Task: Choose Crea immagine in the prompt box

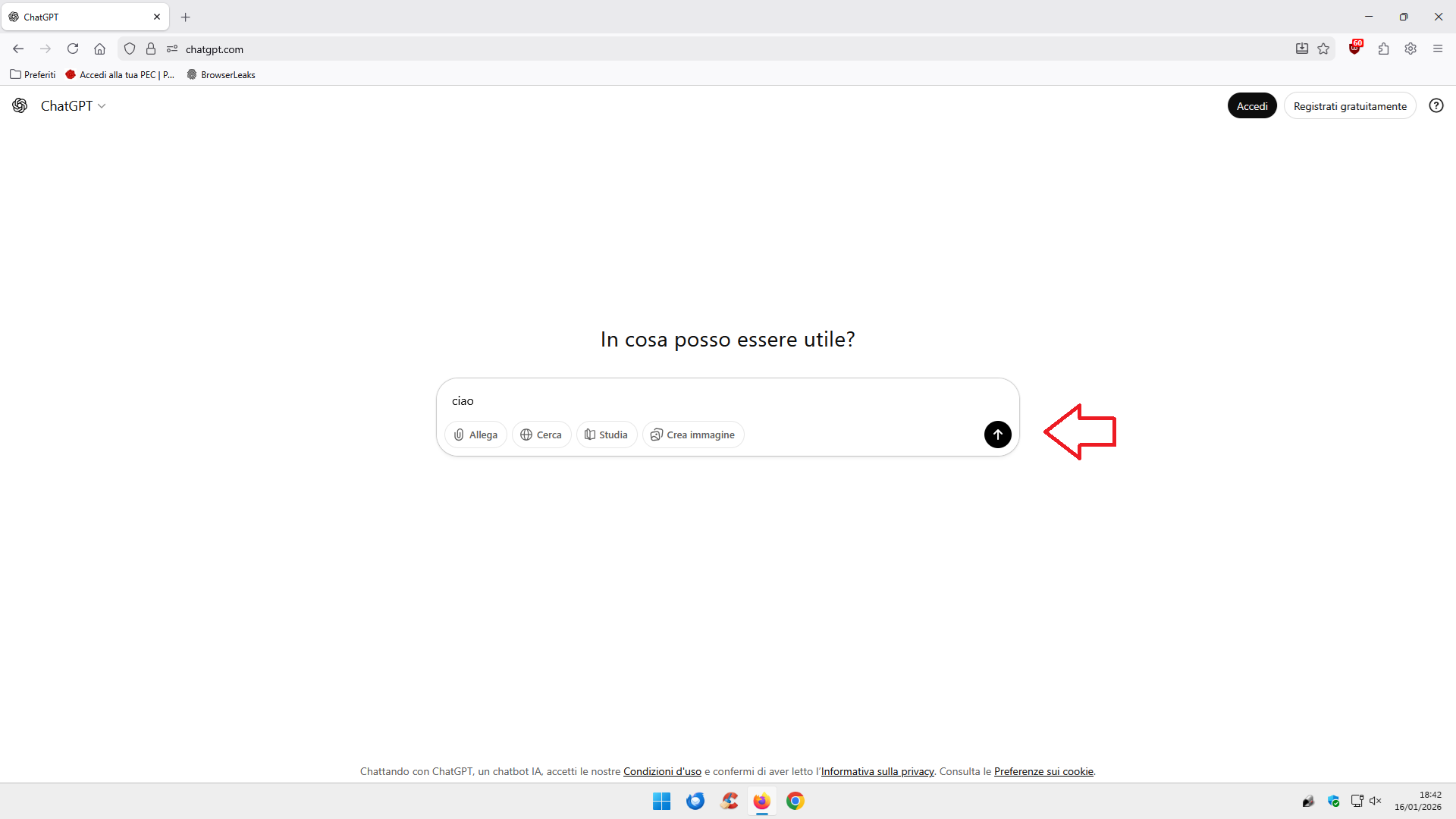Action: click(x=693, y=435)
